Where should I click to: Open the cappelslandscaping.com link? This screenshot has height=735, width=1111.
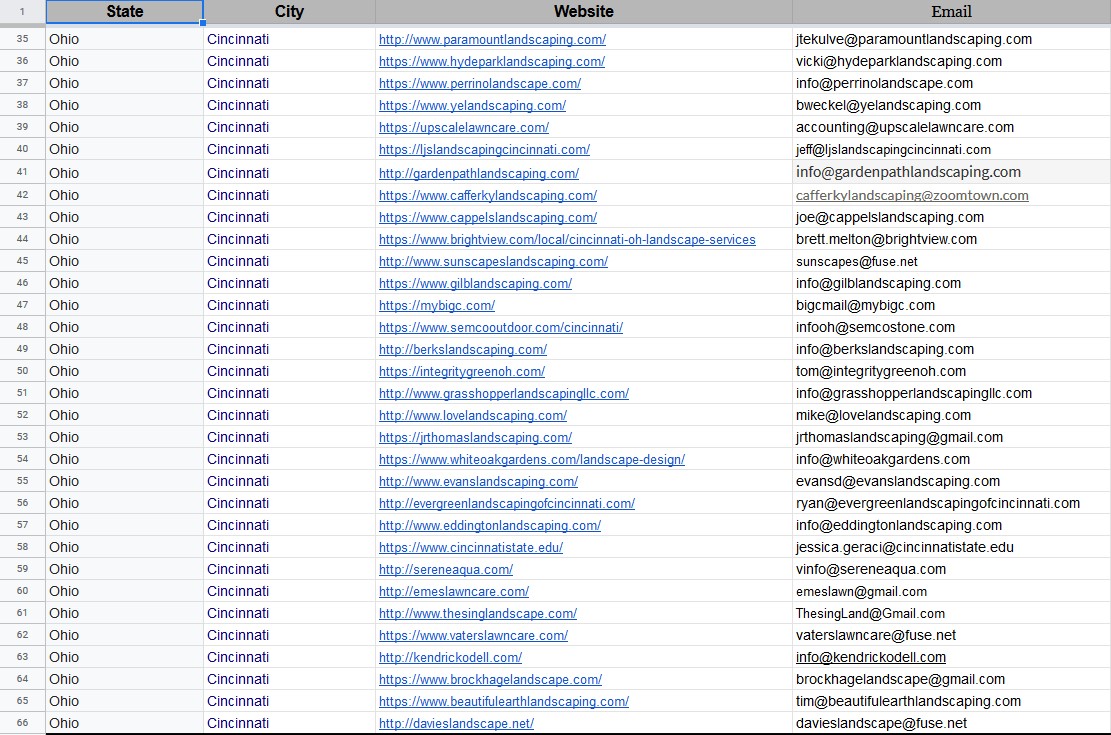pyautogui.click(x=488, y=218)
